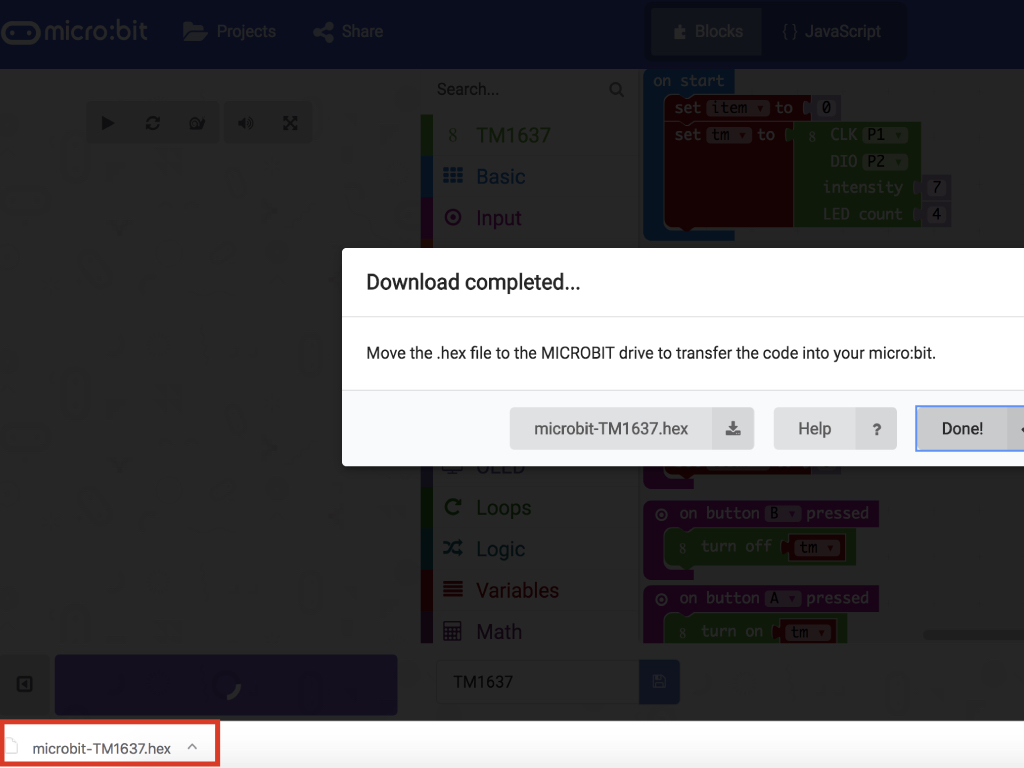The image size is (1024, 768).
Task: Open tm dropdown in turn on block
Action: point(807,632)
